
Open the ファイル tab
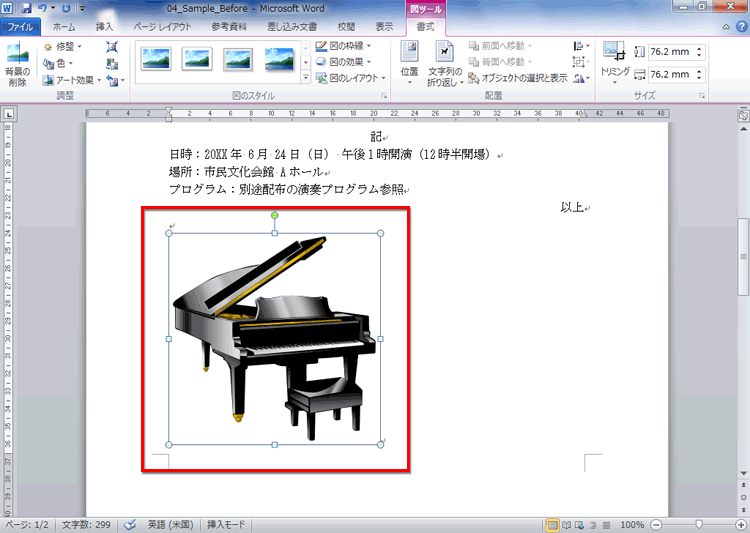(x=20, y=27)
